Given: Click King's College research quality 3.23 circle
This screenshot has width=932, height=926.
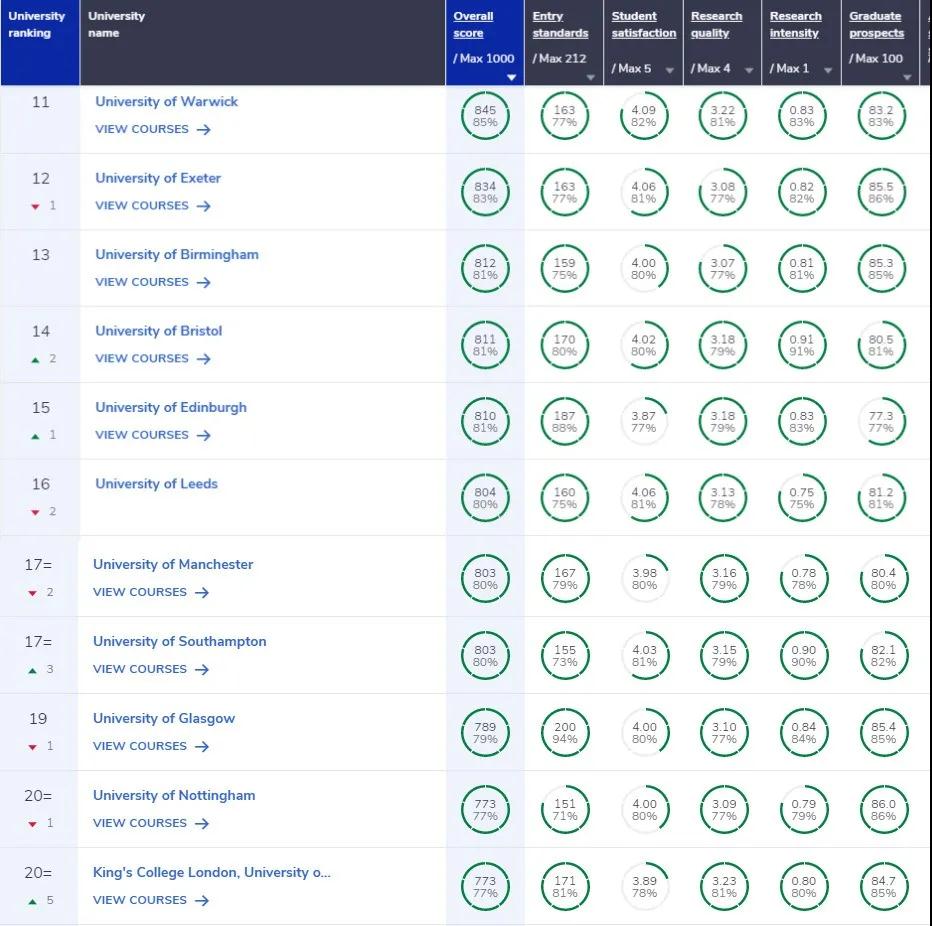Looking at the screenshot, I should (723, 887).
